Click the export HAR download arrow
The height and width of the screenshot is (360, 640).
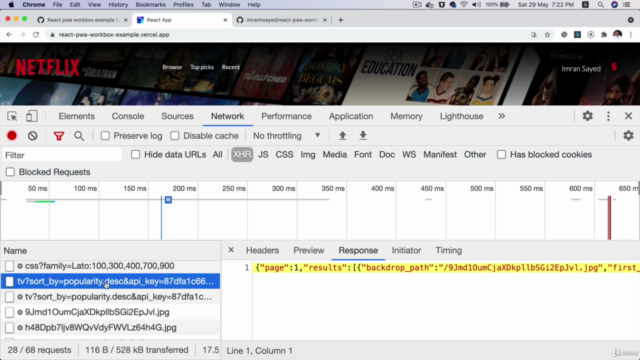[363, 136]
